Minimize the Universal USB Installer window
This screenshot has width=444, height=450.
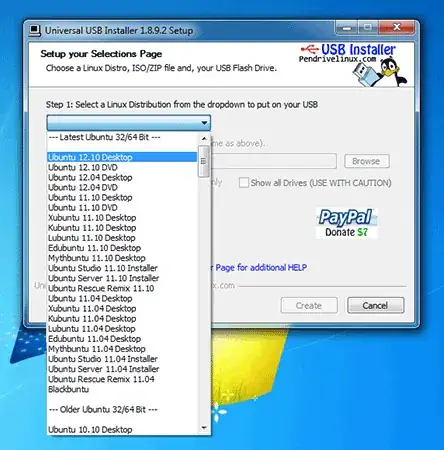tap(347, 28)
